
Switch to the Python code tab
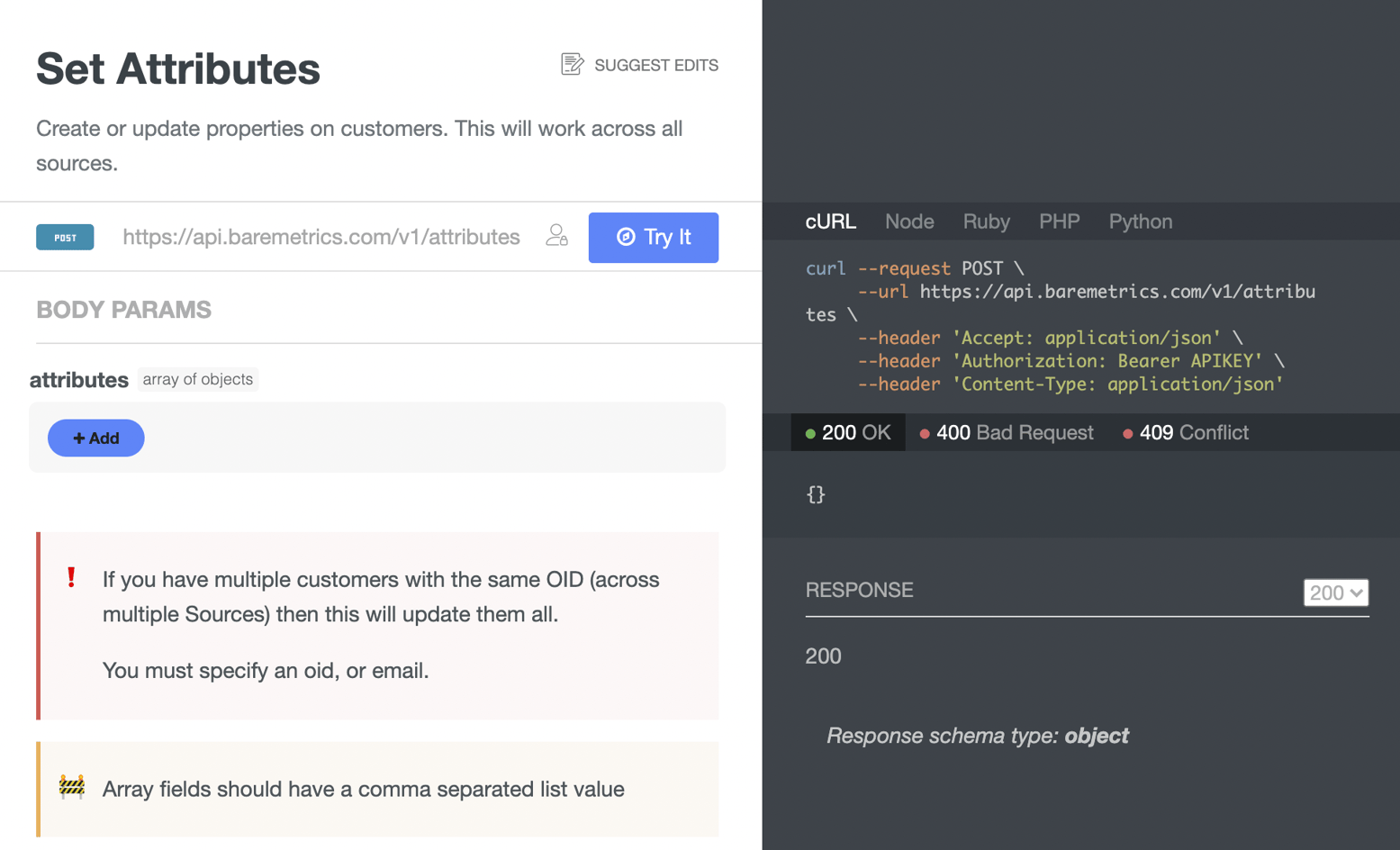tap(1140, 221)
